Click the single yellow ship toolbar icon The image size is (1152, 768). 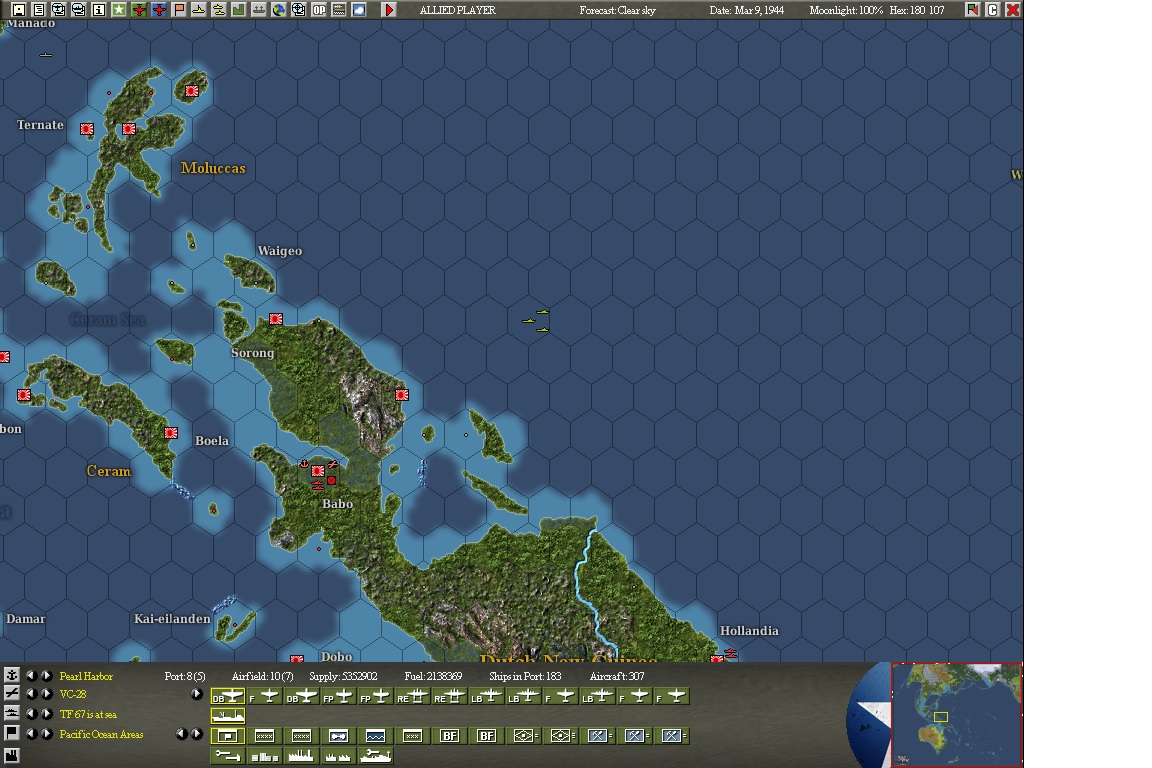pyautogui.click(x=198, y=10)
